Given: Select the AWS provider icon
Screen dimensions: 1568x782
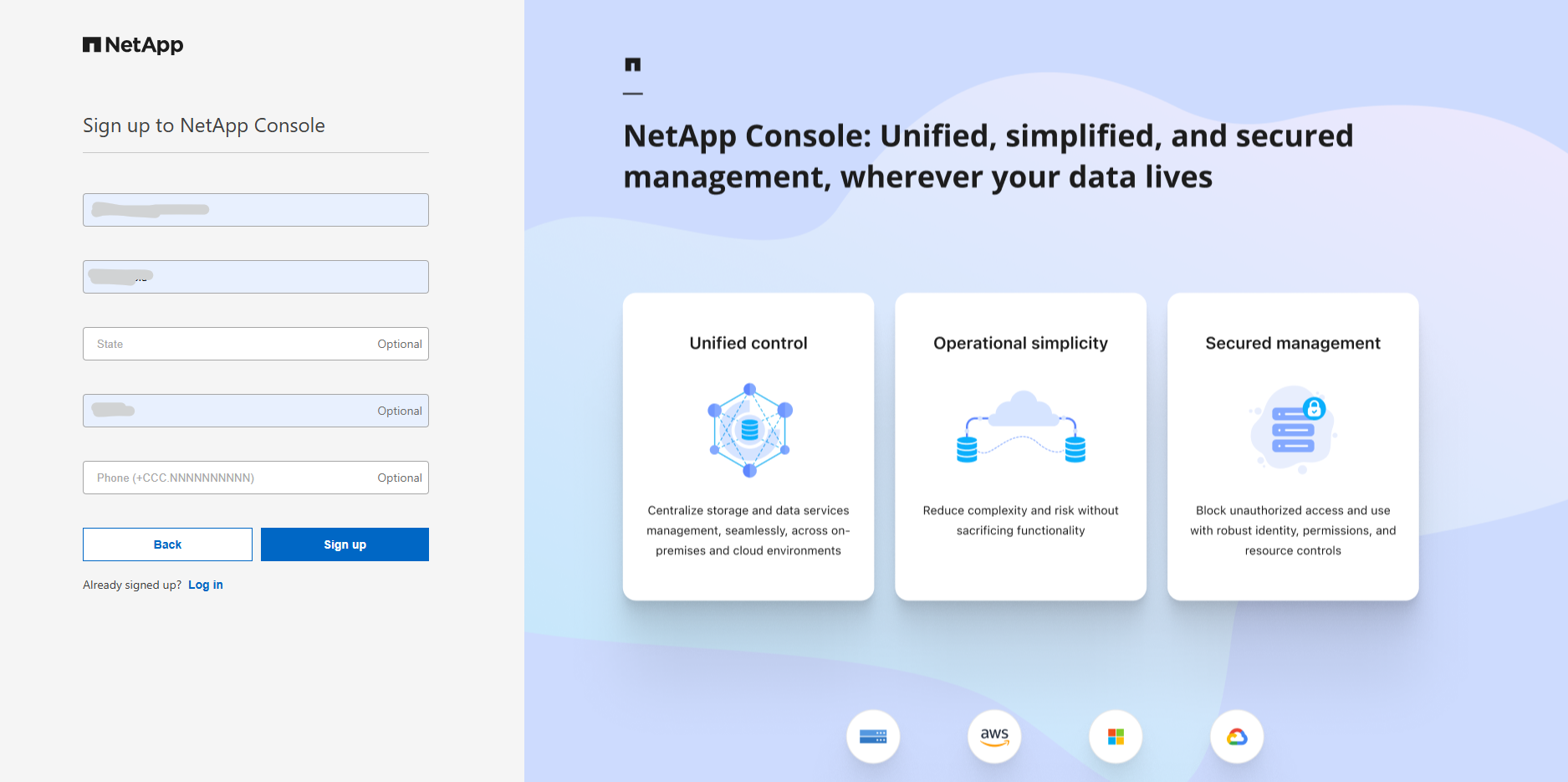Looking at the screenshot, I should click(994, 736).
